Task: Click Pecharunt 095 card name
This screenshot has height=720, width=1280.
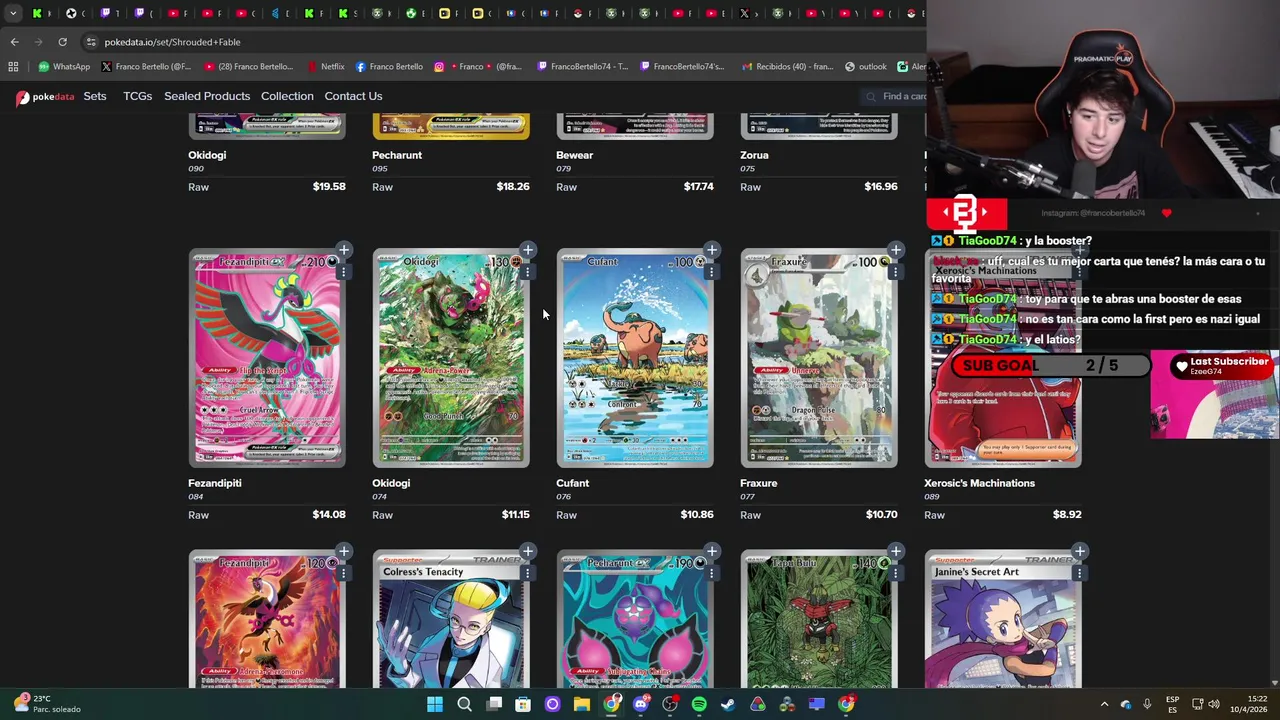Action: (x=397, y=155)
